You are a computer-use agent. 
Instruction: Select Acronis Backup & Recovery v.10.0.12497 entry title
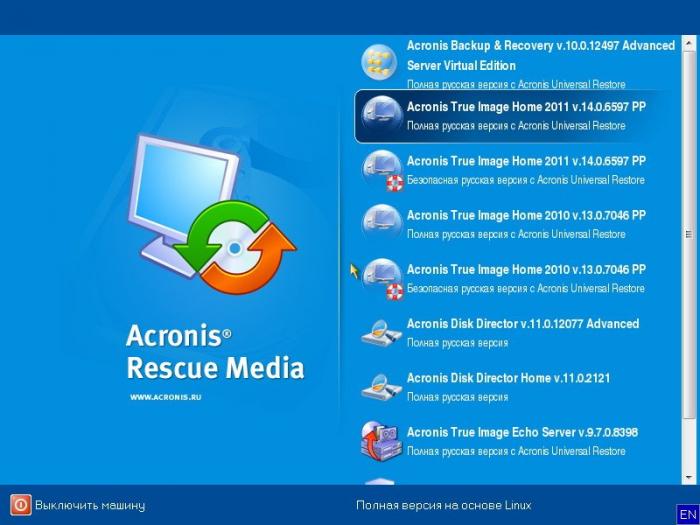click(x=541, y=55)
